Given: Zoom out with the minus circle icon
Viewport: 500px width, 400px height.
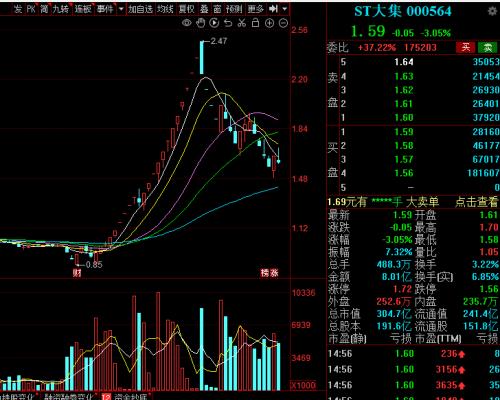Looking at the screenshot, I should click(283, 23).
